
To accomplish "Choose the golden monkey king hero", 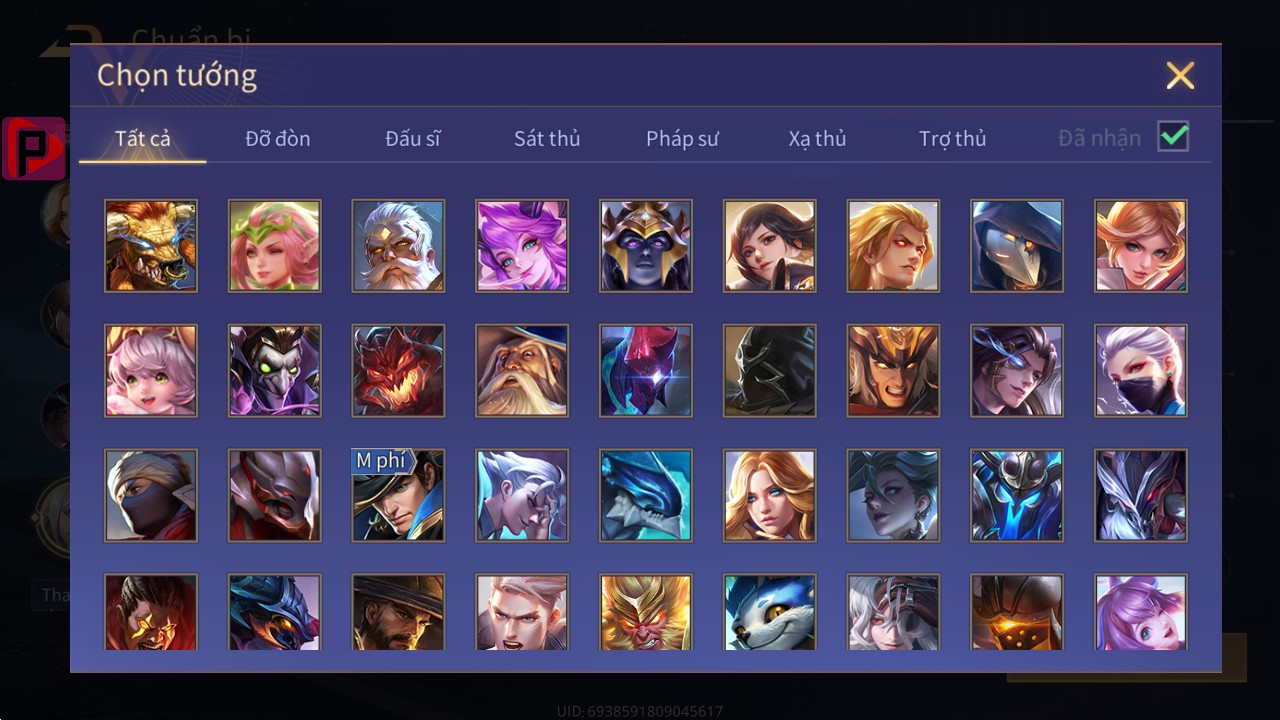I will pyautogui.click(x=646, y=612).
